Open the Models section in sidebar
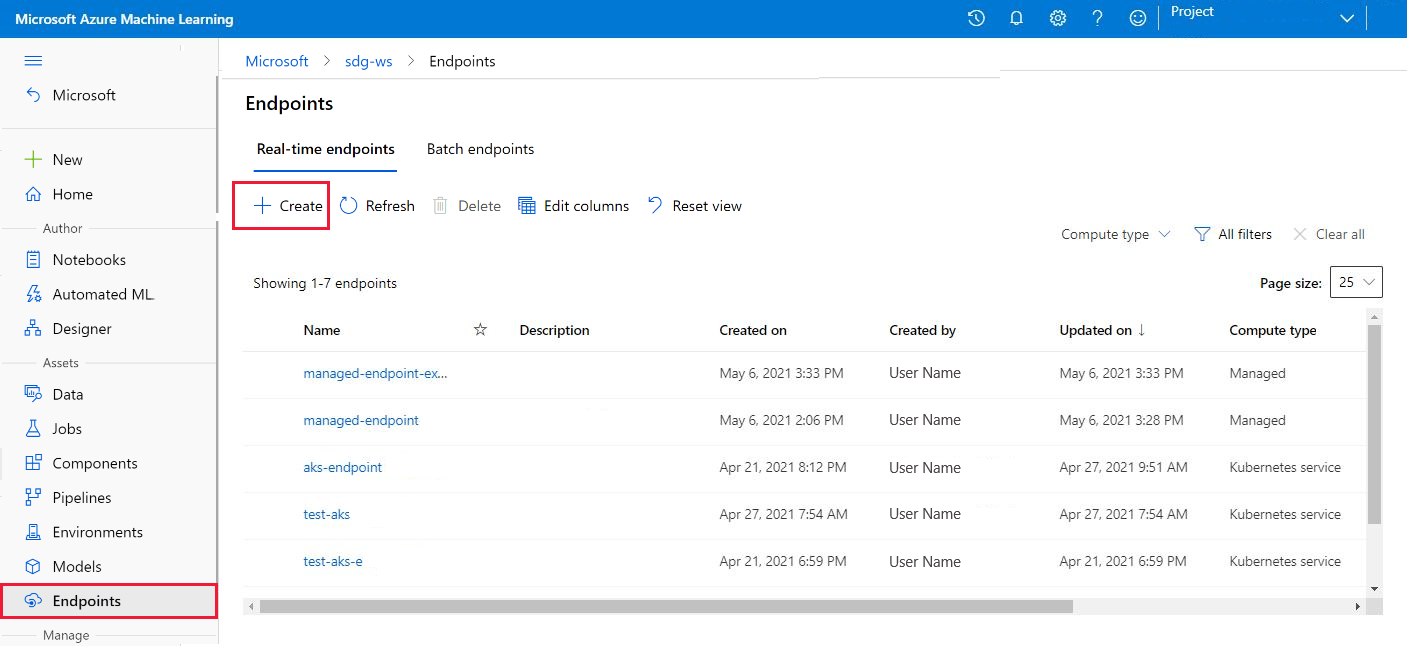 [78, 566]
